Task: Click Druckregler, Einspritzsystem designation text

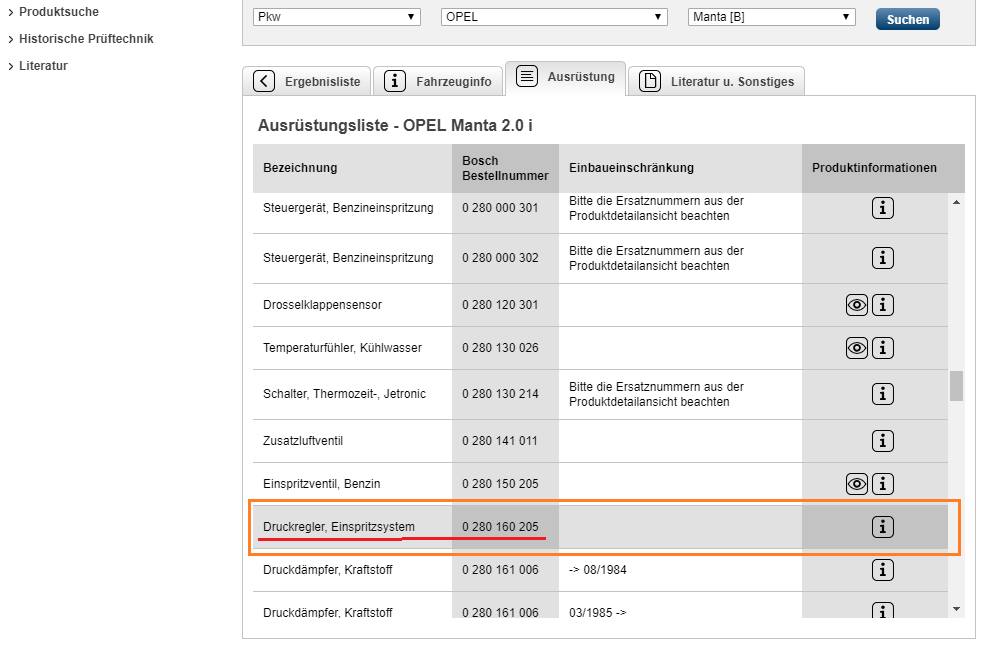Action: pos(339,527)
